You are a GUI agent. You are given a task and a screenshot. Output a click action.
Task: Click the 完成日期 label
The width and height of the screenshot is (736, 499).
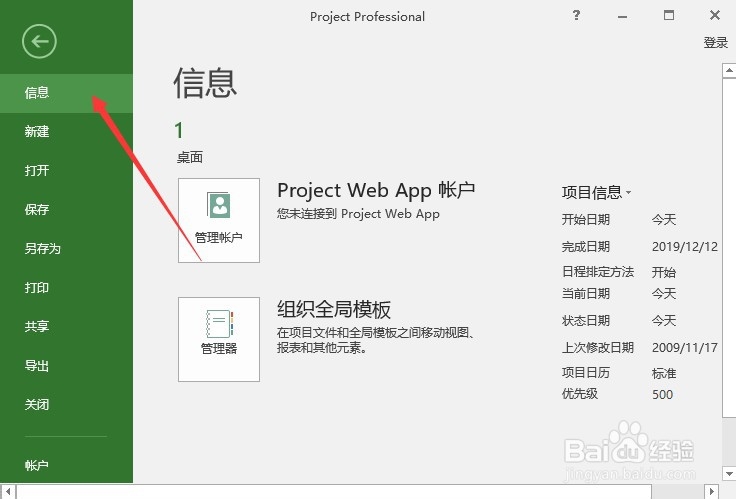(586, 246)
